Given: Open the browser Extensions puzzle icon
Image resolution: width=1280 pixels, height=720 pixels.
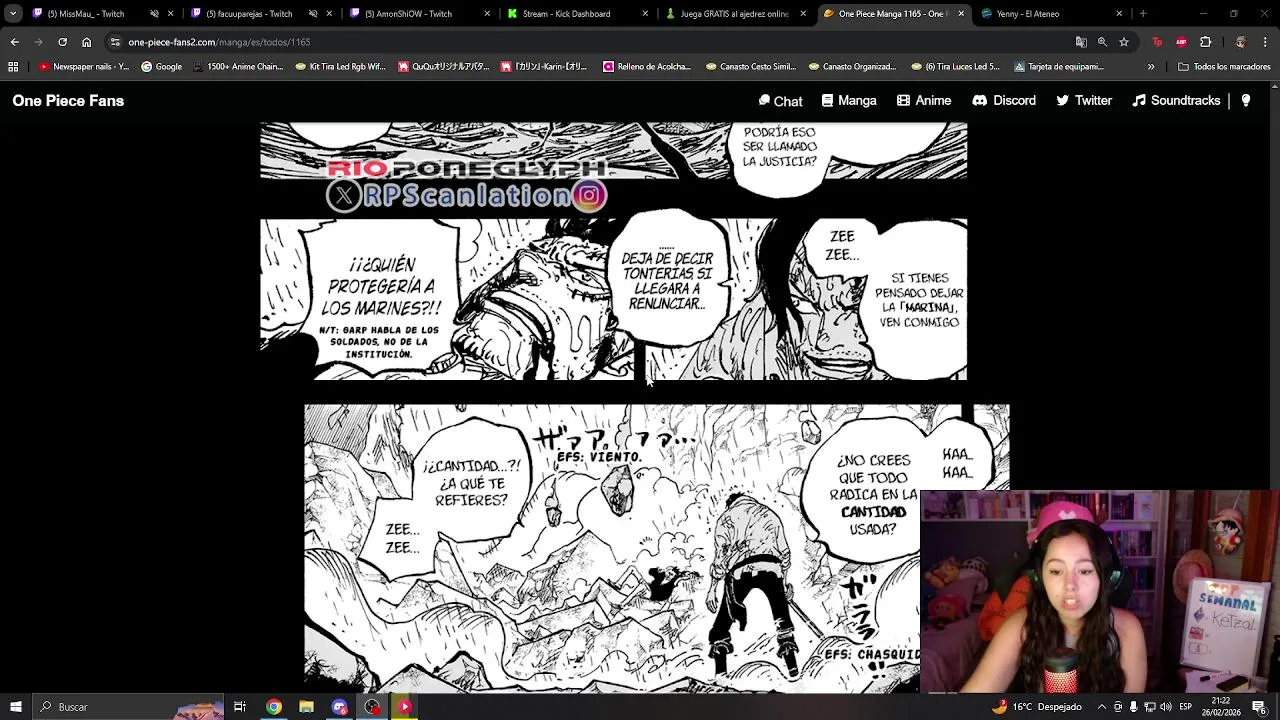Looking at the screenshot, I should 1205,42.
